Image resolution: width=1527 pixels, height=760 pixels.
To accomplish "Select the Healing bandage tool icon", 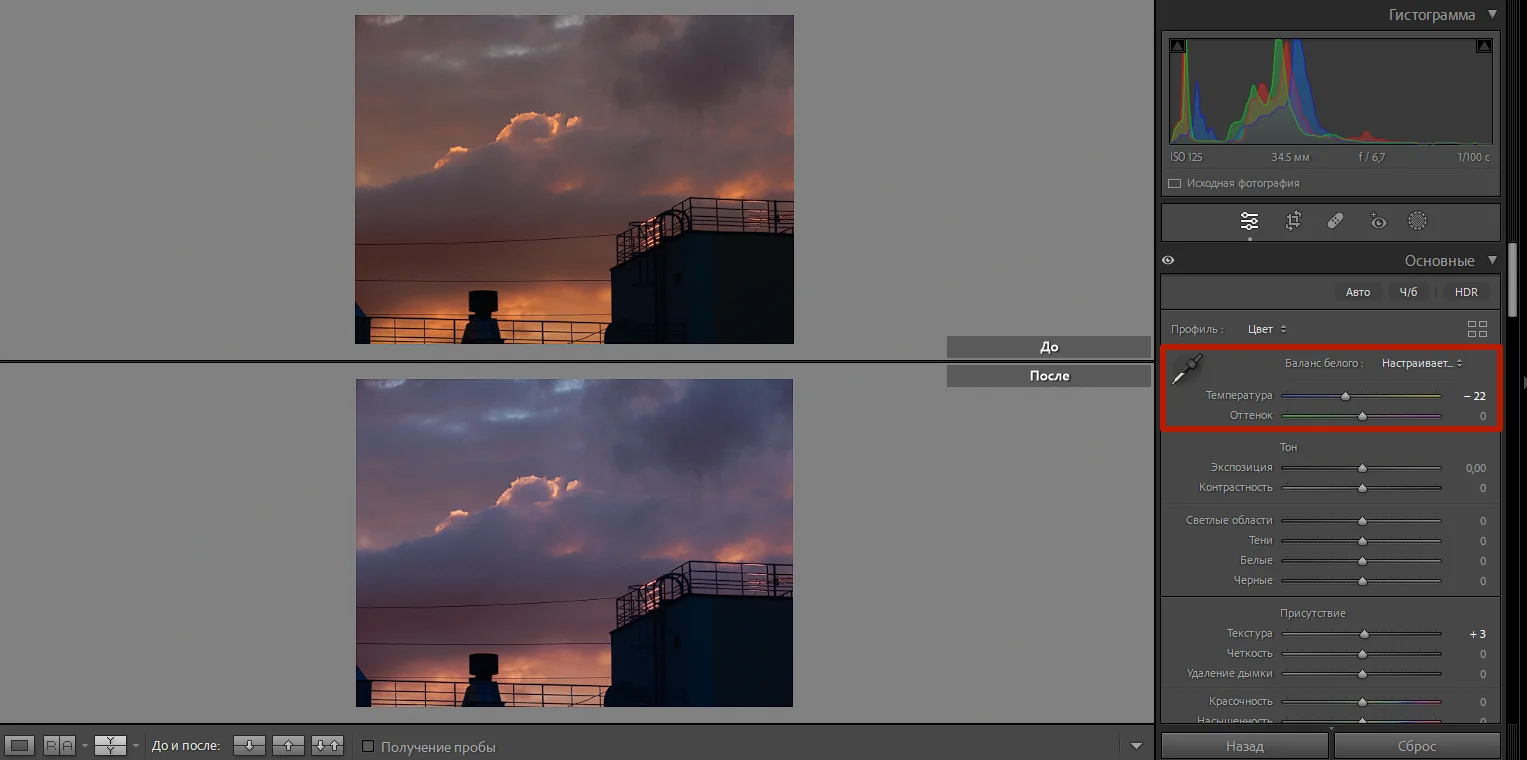I will tap(1335, 221).
